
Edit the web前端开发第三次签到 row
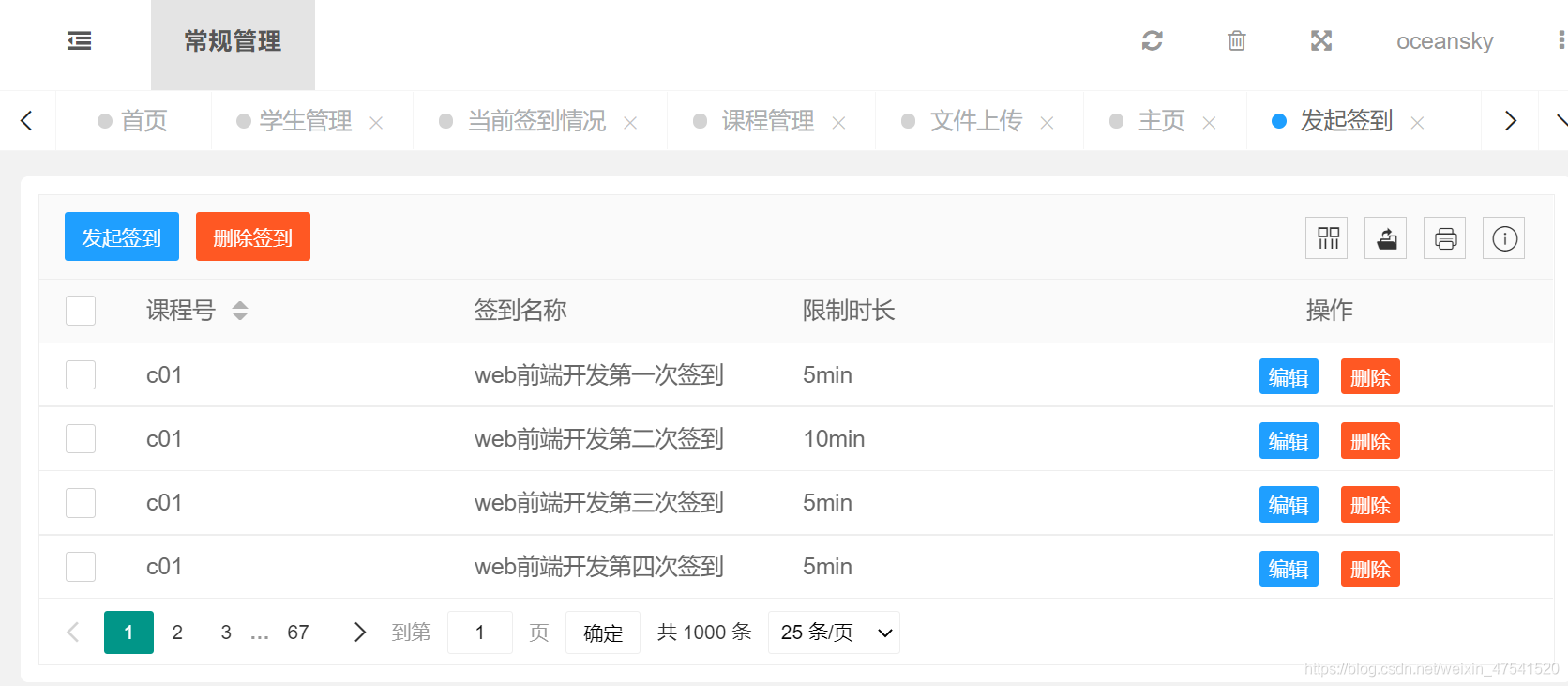(x=1289, y=505)
